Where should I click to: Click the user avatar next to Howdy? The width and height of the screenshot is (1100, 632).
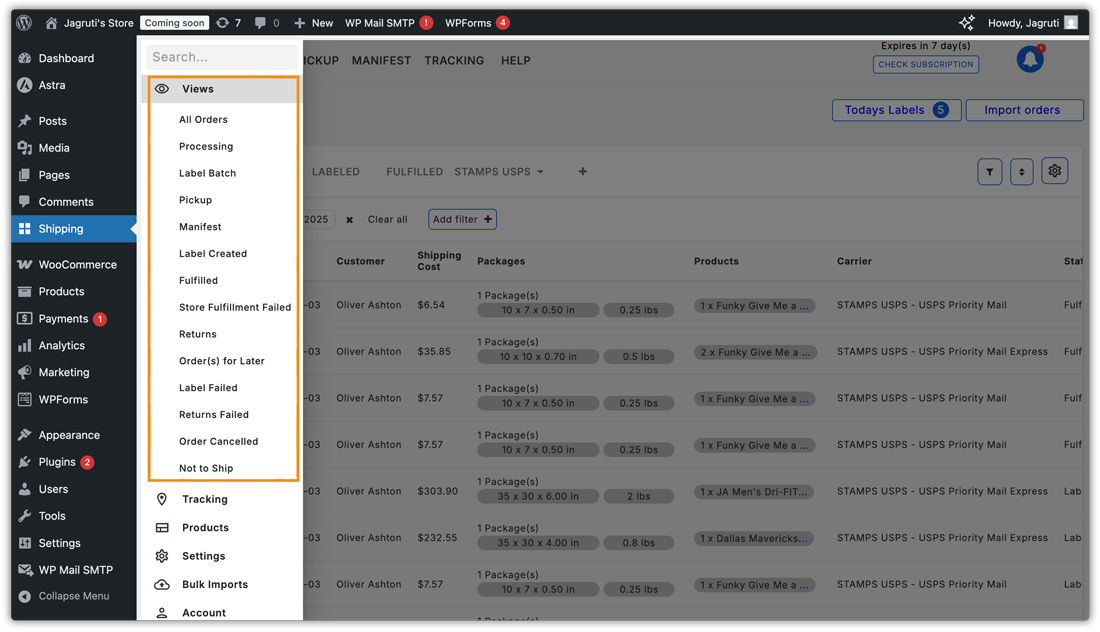1071,22
